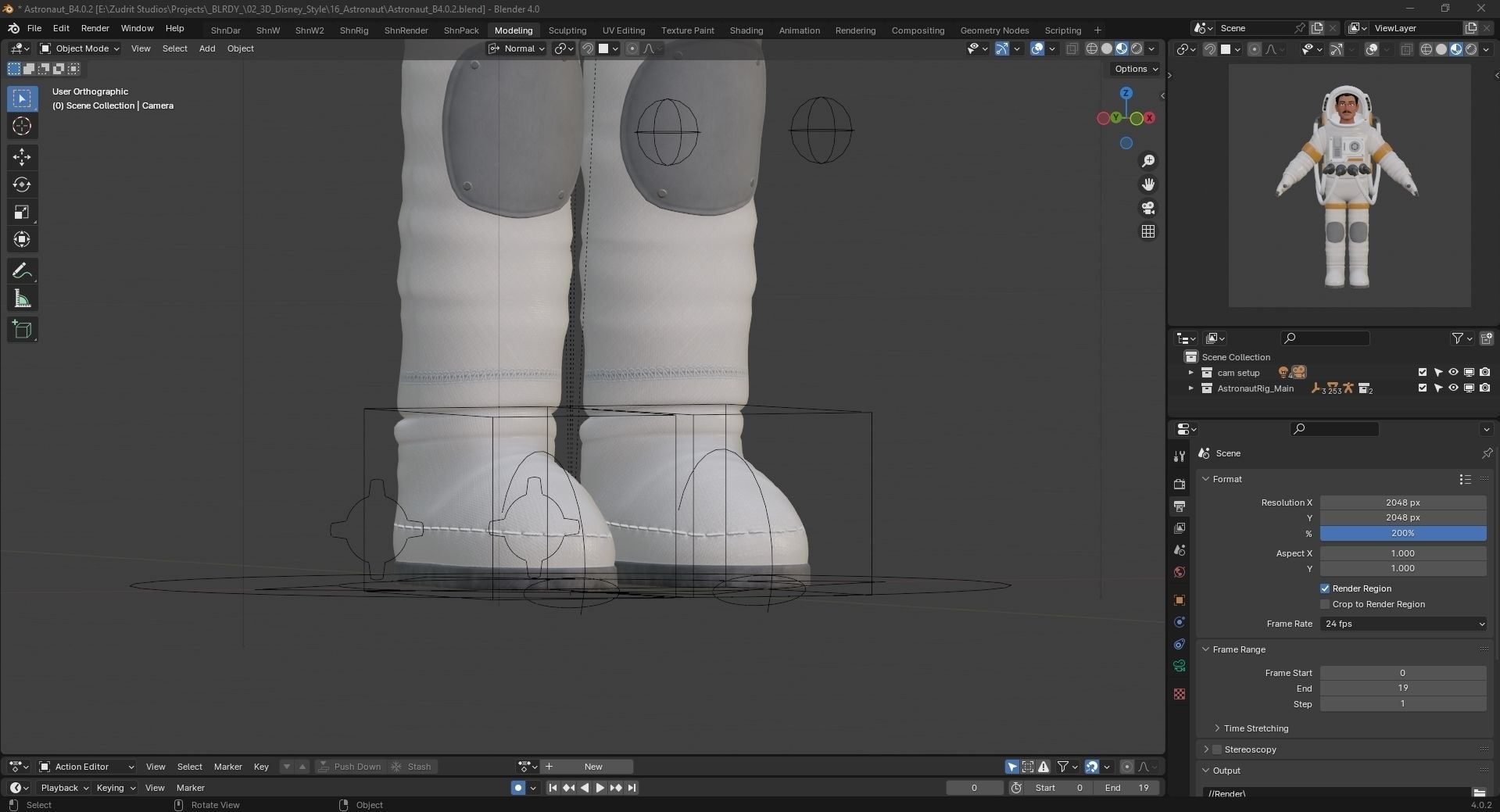Toggle Render Region checkbox
The image size is (1500, 812).
point(1325,588)
